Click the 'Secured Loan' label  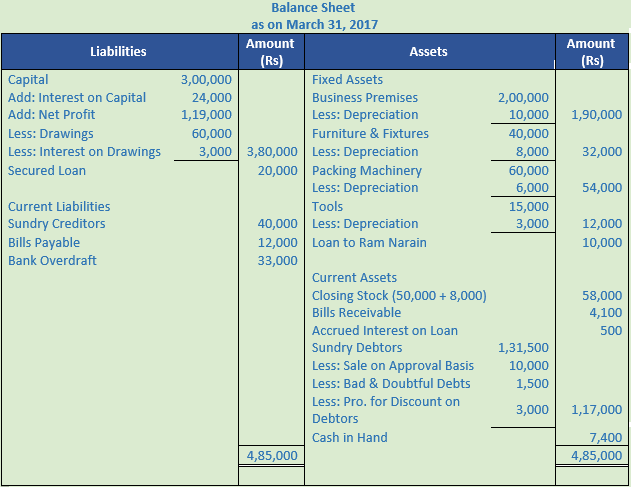tap(47, 171)
